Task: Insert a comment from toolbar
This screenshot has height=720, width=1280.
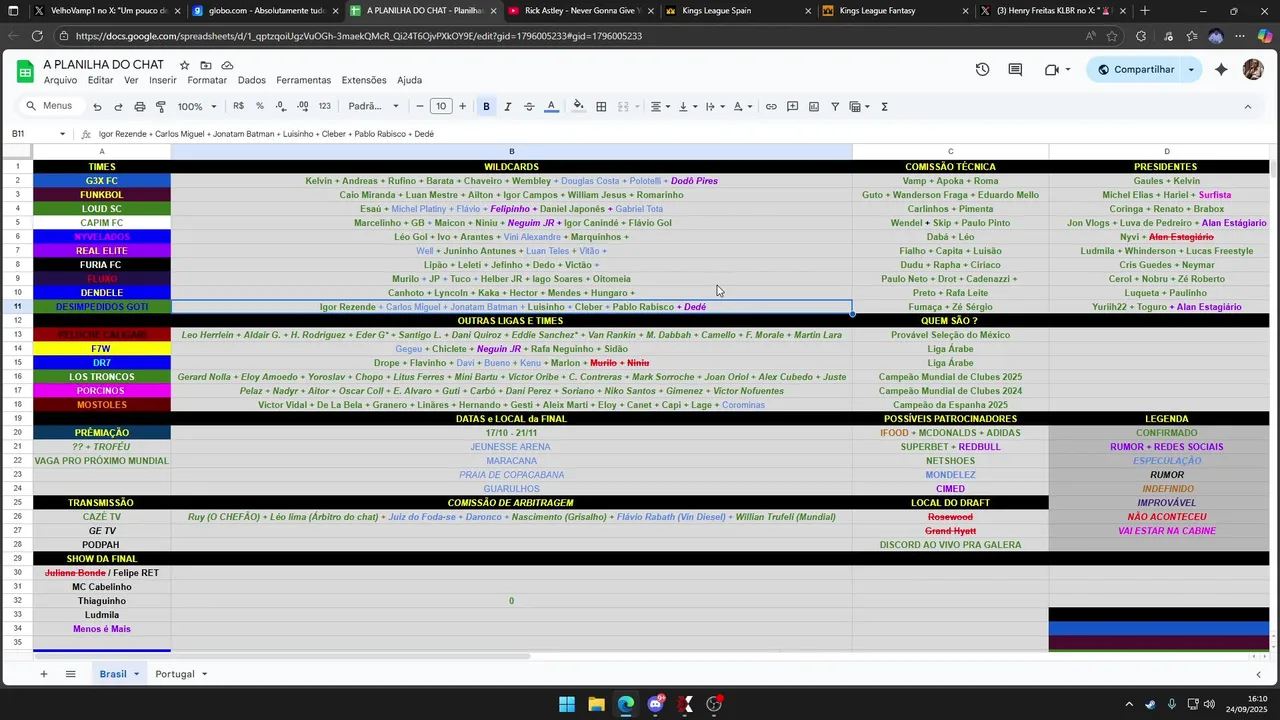Action: (x=792, y=107)
